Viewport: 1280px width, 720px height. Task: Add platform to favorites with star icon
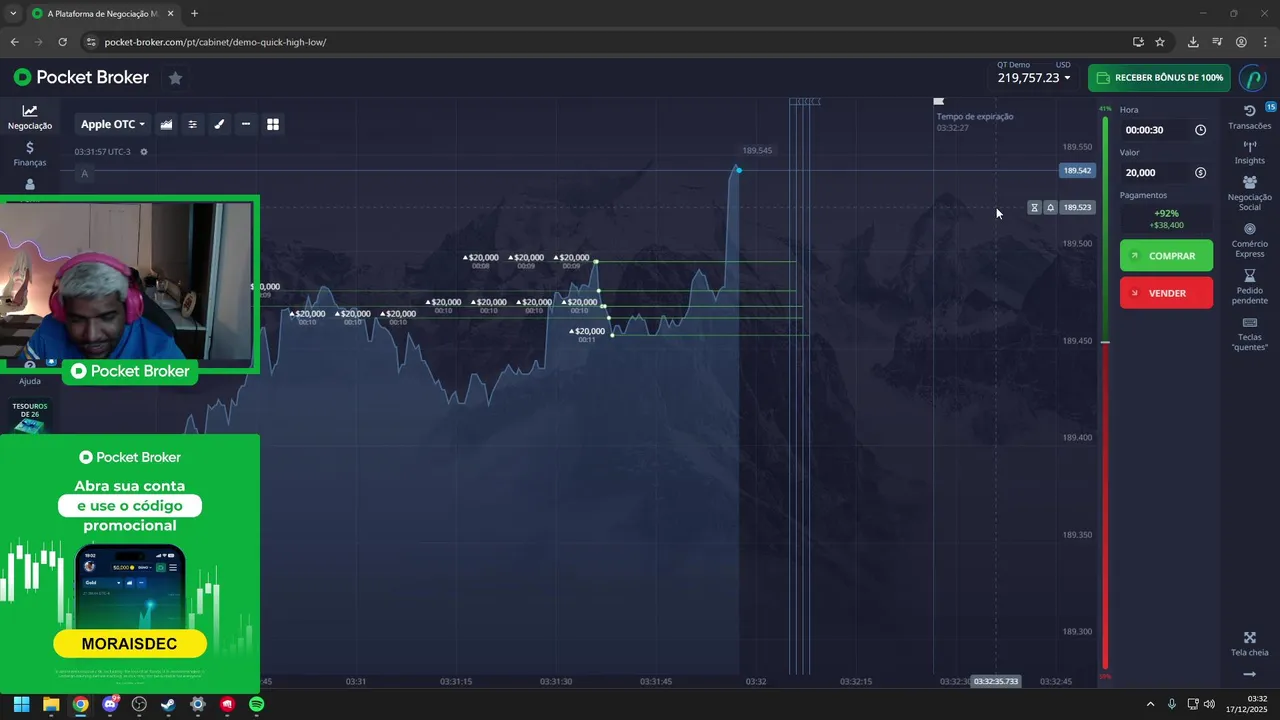(x=175, y=78)
